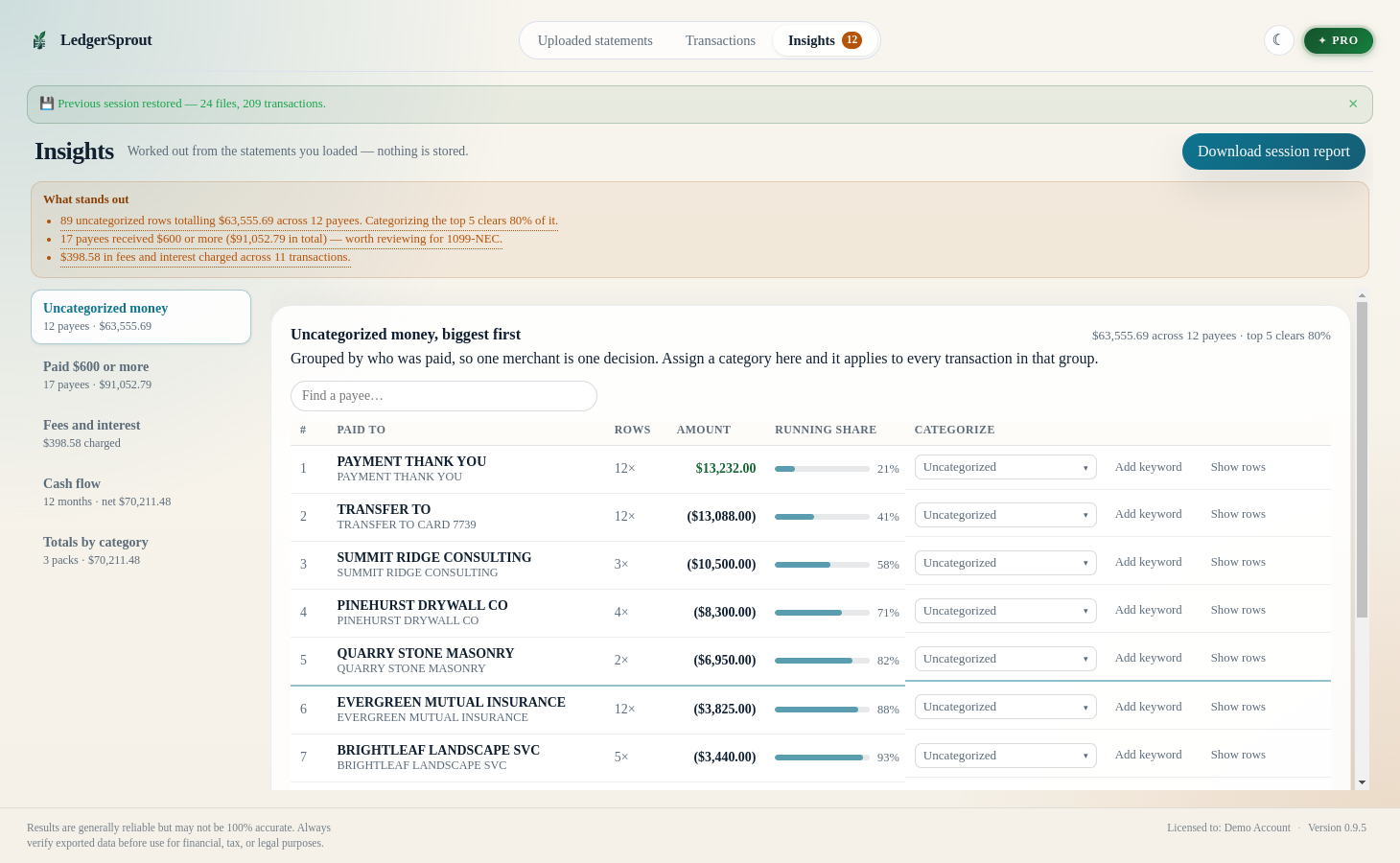Image resolution: width=1400 pixels, height=863 pixels.
Task: Click the vertical scrollbar thumb of the table
Action: pyautogui.click(x=1362, y=460)
